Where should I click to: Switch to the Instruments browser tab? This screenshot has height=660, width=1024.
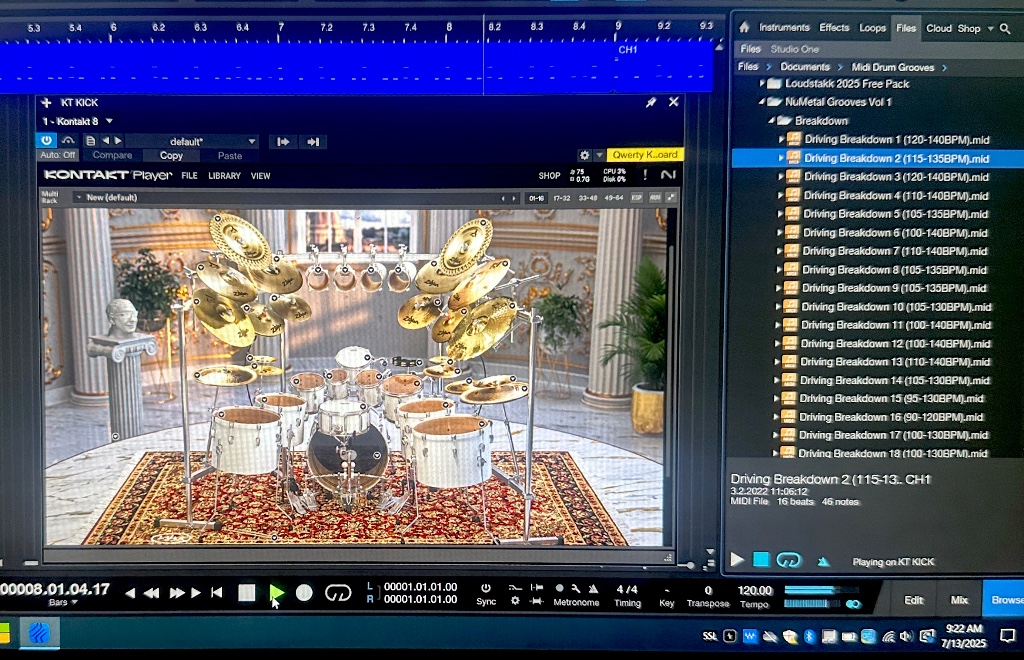[x=784, y=27]
